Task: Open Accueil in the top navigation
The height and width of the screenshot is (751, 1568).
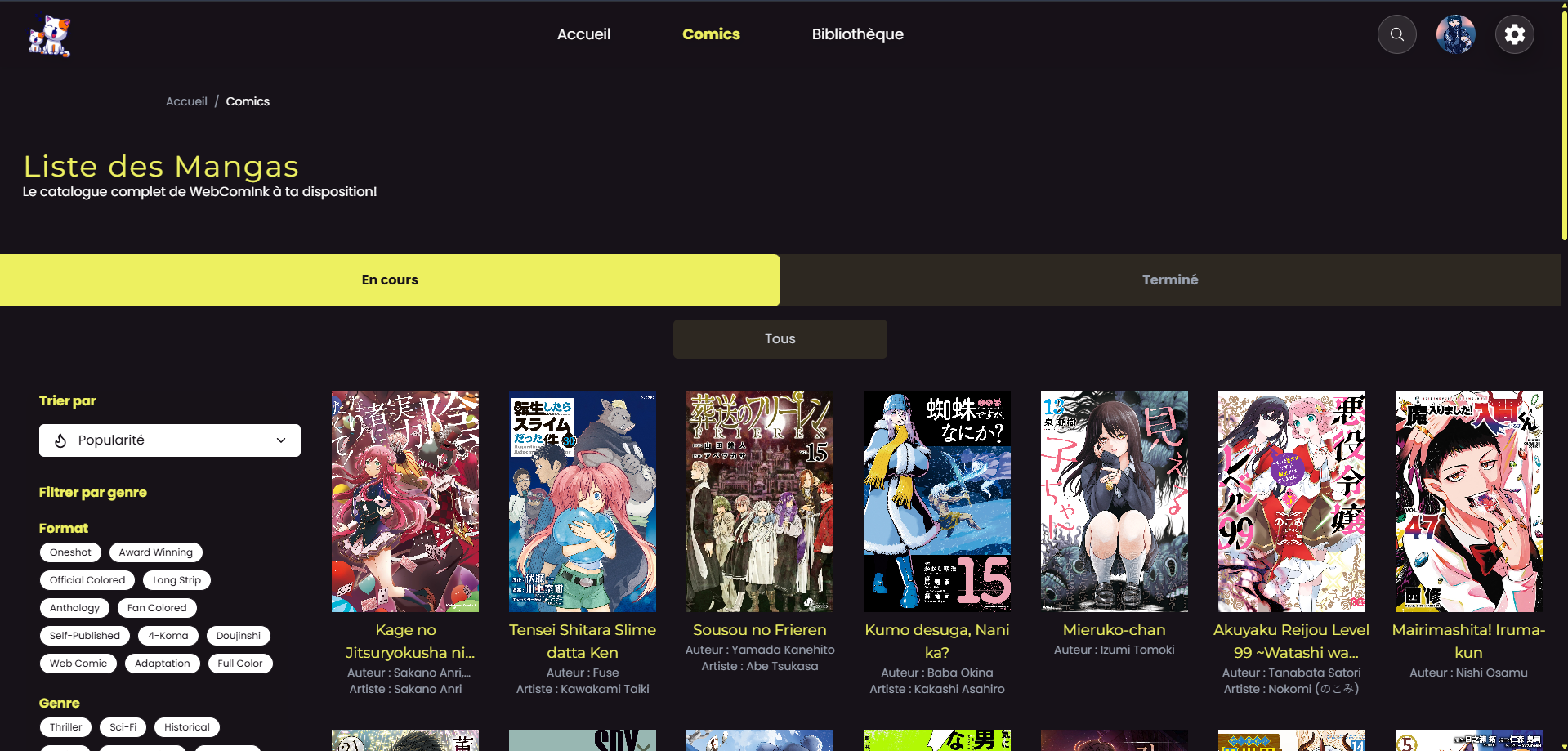Action: [583, 34]
